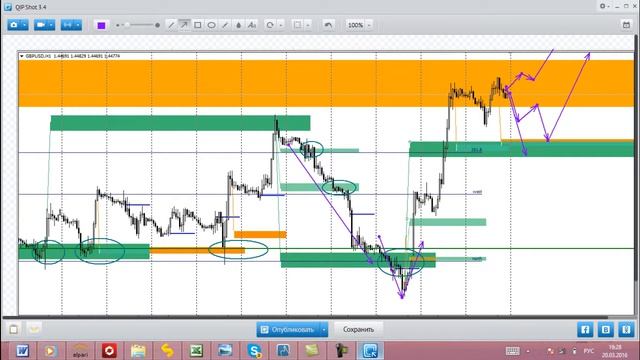Open the crop tool dropdown arrow

(308, 25)
